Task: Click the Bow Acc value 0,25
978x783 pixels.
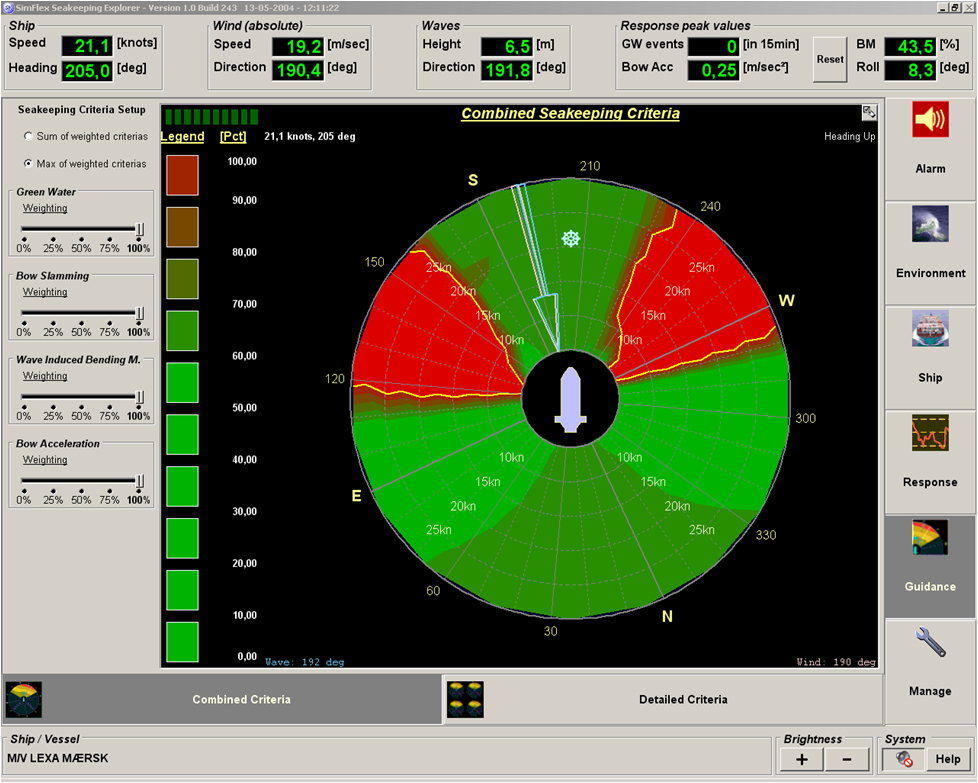Action: (x=714, y=70)
